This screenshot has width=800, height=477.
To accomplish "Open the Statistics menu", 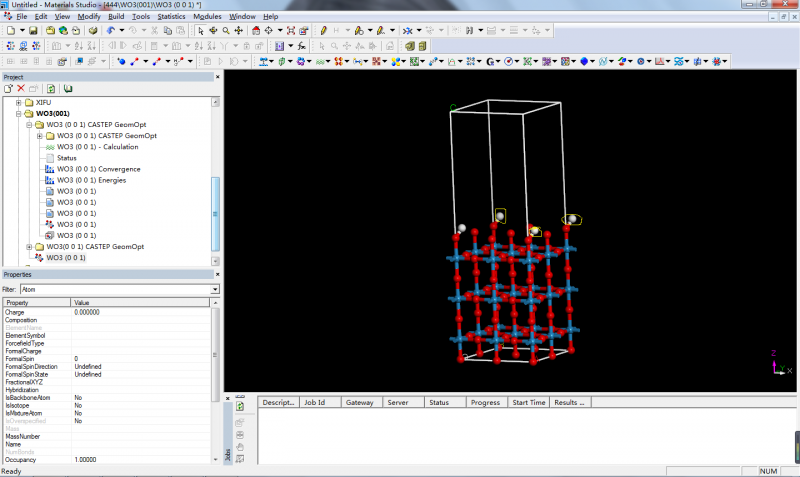I will [171, 17].
